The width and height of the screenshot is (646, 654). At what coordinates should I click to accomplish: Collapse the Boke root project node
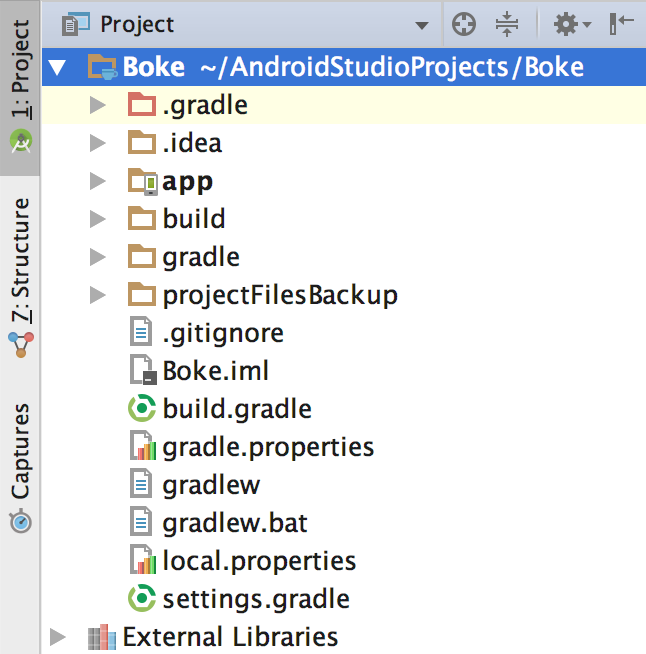coord(57,68)
